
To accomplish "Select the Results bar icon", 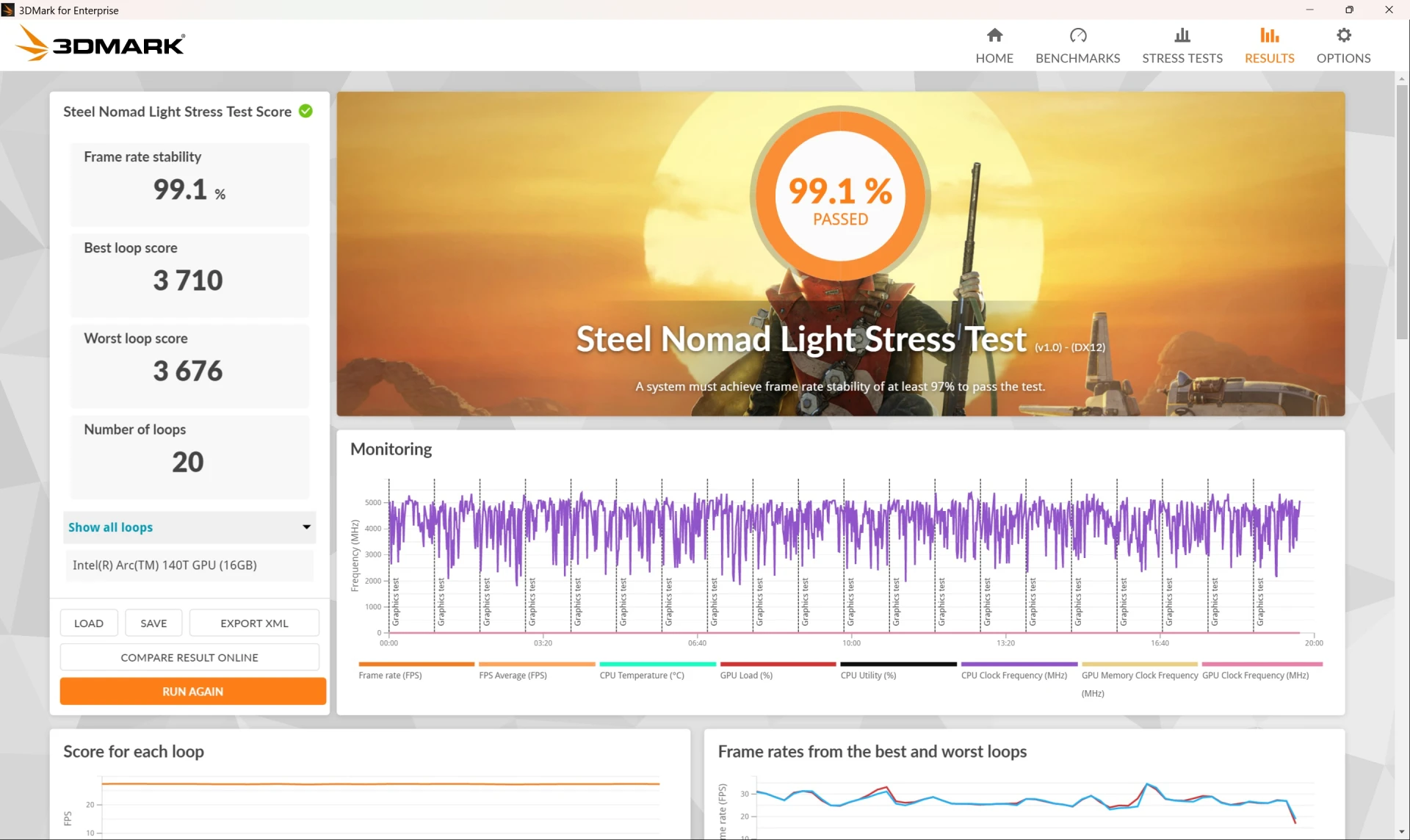I will click(x=1269, y=35).
